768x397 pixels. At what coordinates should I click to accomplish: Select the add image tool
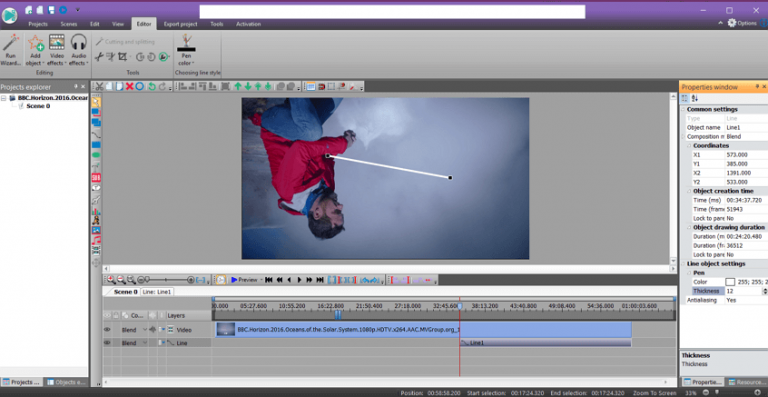click(96, 230)
